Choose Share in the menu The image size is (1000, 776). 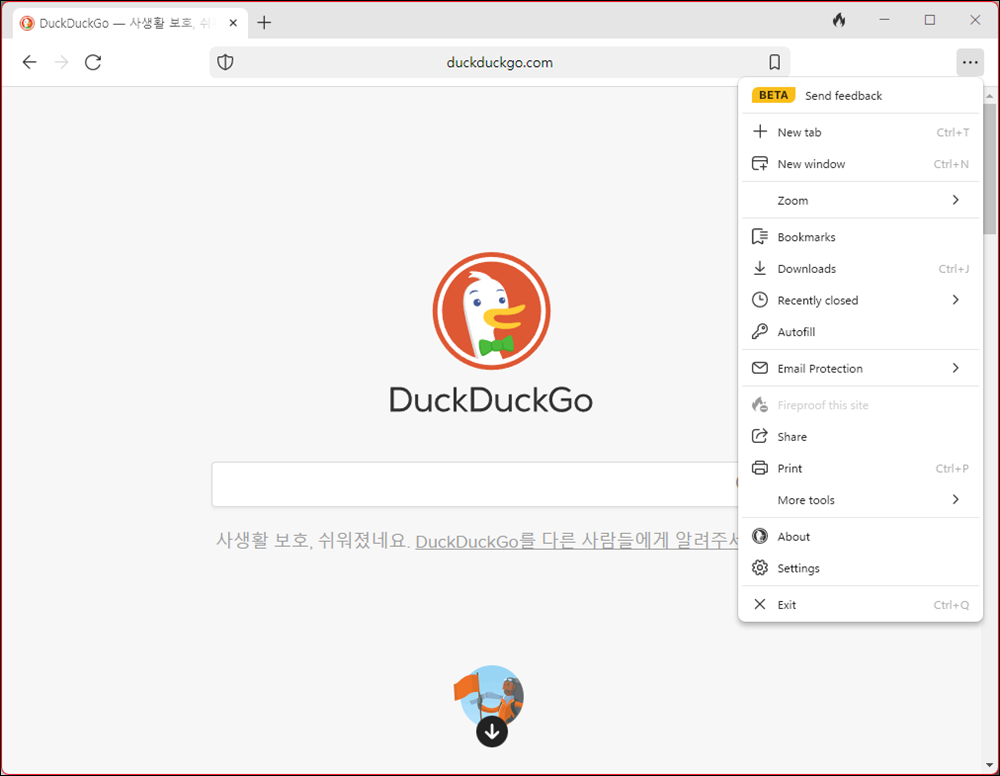860,437
